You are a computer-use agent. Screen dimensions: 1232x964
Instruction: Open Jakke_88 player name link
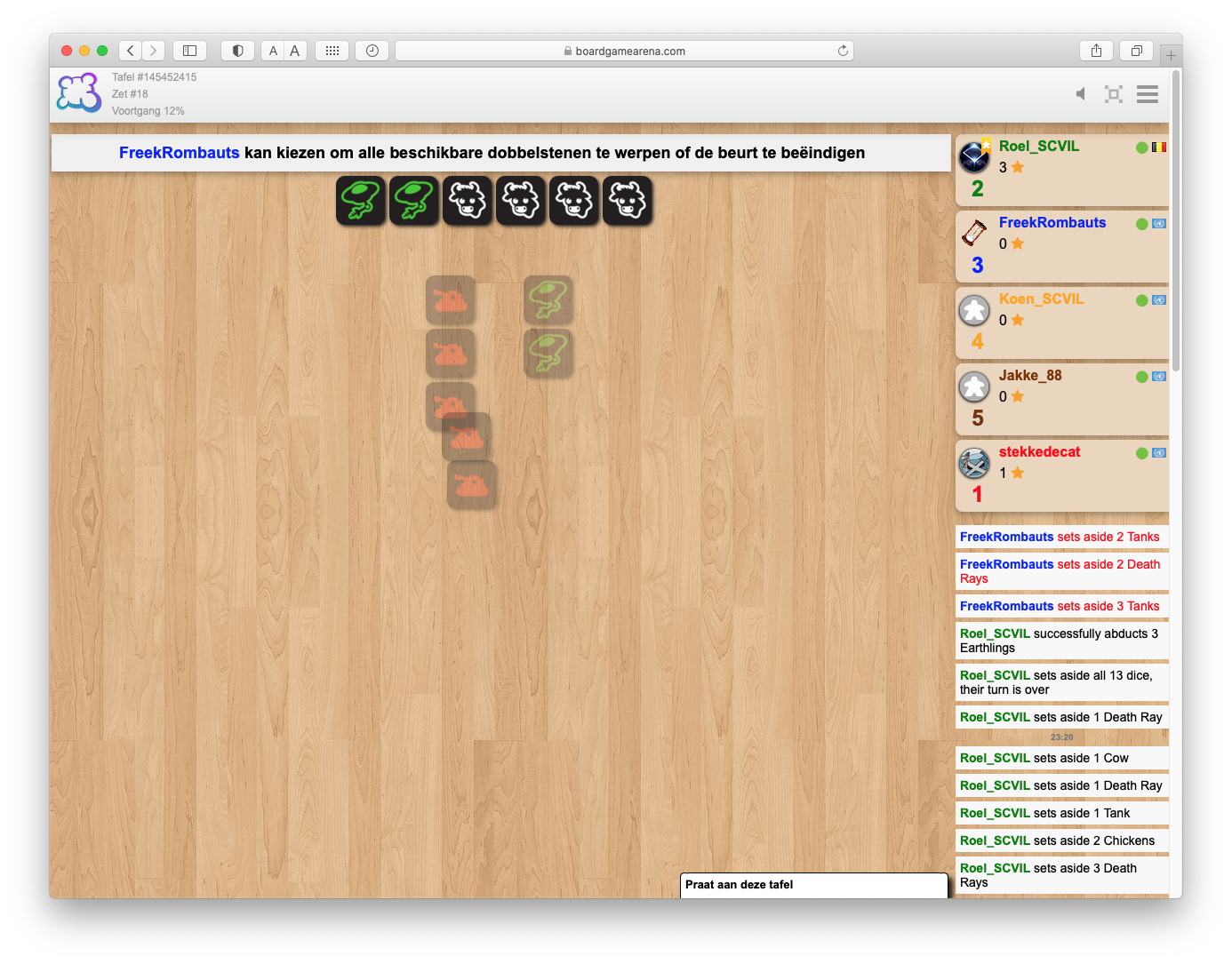click(1030, 376)
